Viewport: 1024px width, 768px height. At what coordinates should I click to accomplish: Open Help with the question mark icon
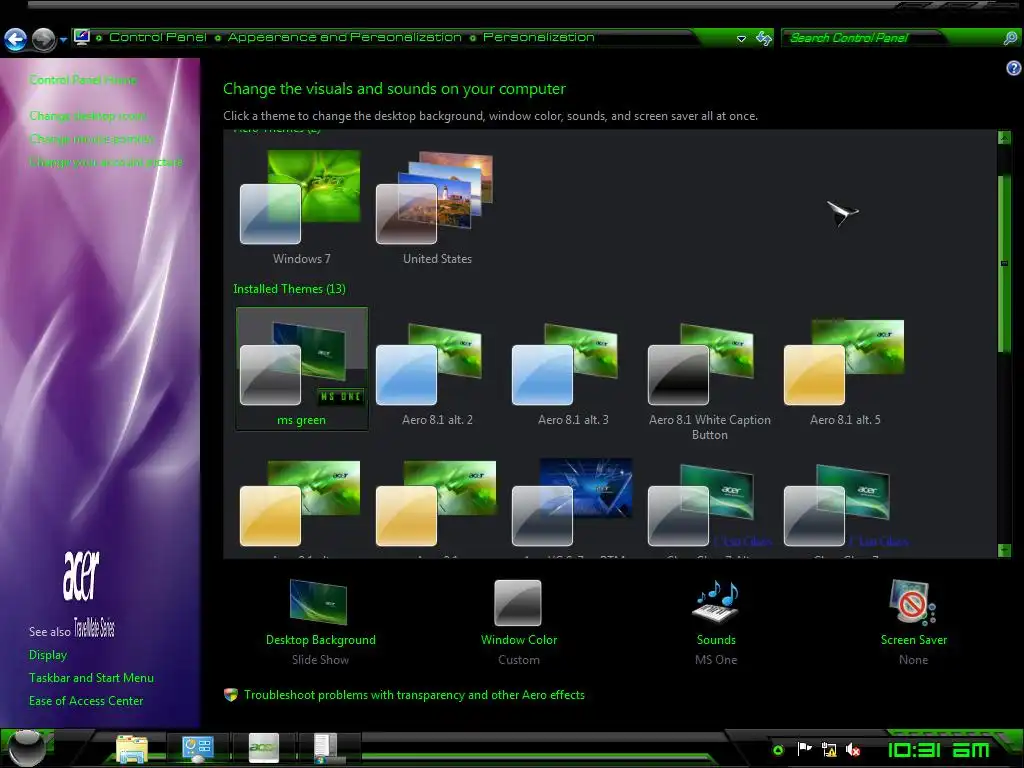(x=1014, y=68)
